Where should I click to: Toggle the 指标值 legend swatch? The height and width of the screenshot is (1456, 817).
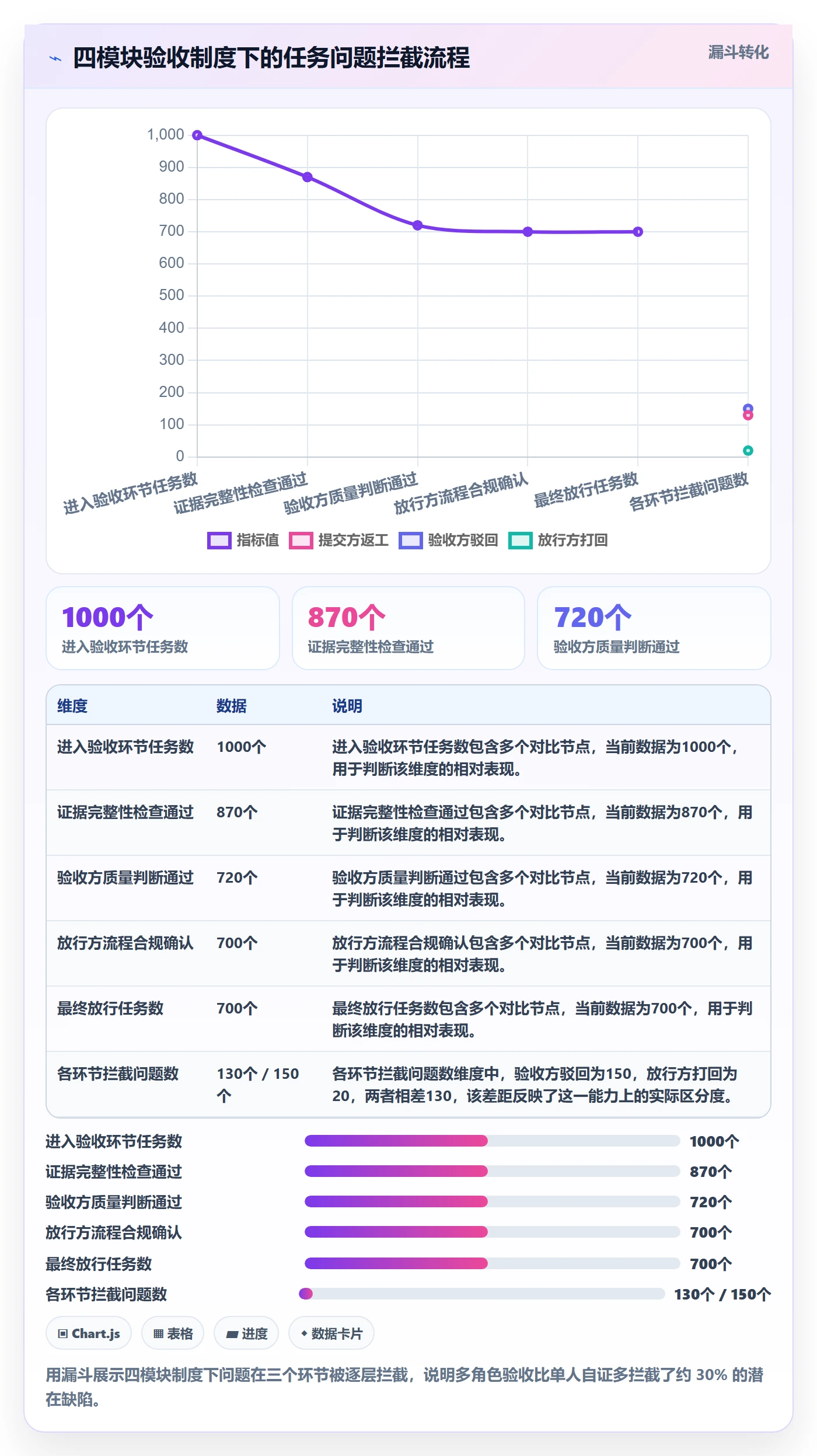(219, 541)
